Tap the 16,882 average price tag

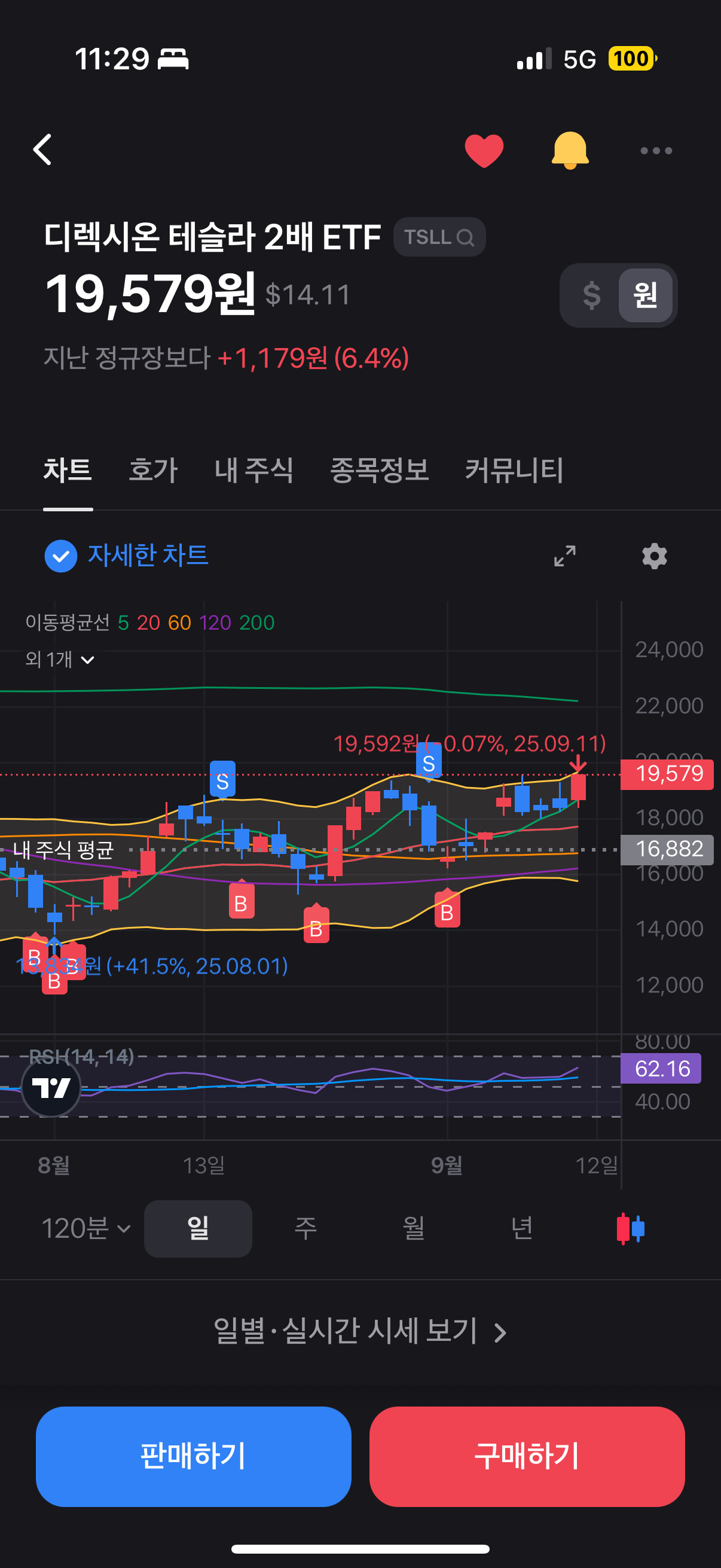[667, 849]
